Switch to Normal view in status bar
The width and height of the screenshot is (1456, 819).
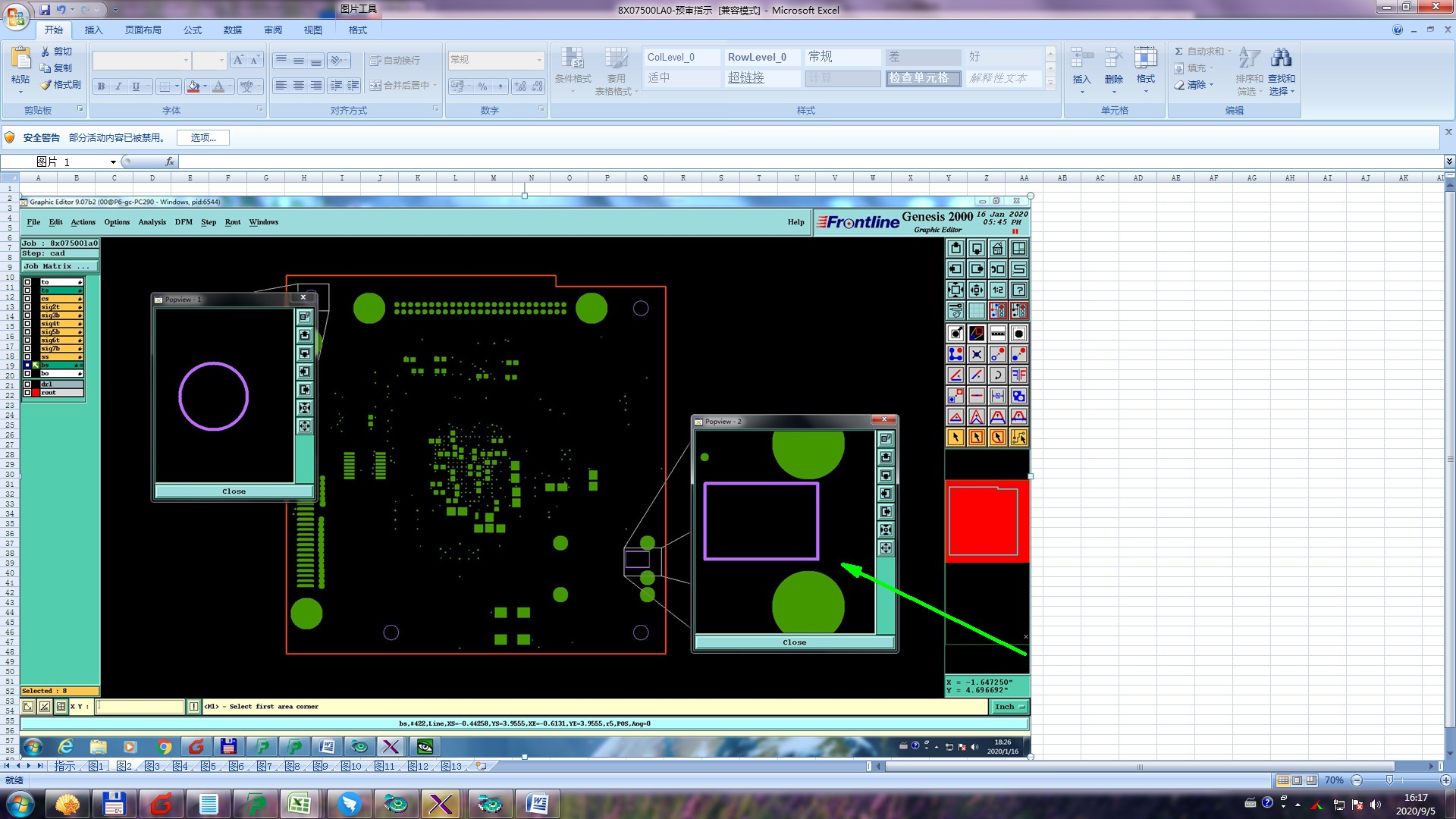(1283, 780)
